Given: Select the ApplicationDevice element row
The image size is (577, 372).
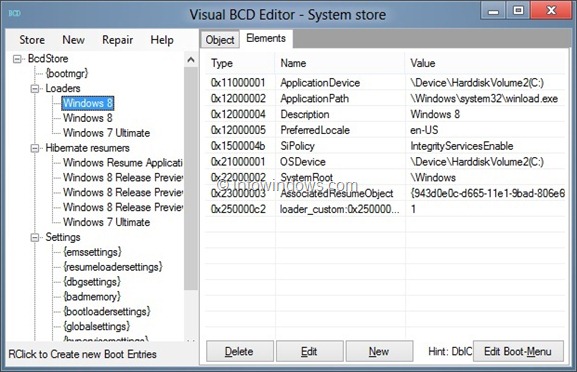Looking at the screenshot, I should point(385,82).
